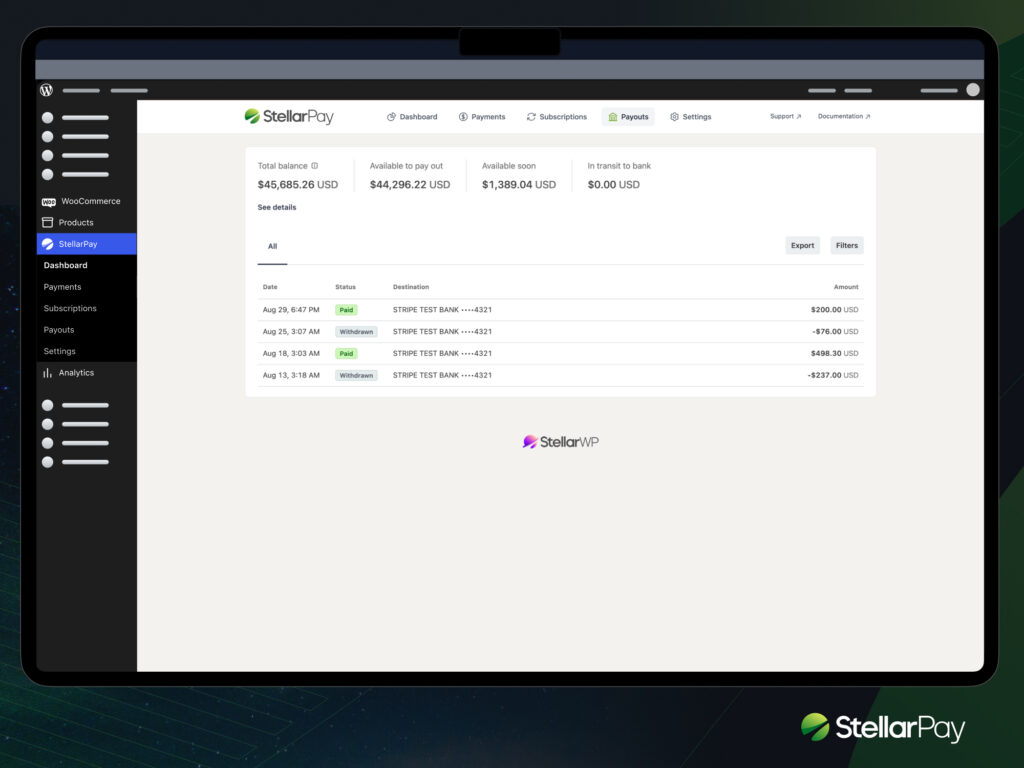Viewport: 1024px width, 768px height.
Task: Click the dollar icon next to Payments
Action: (461, 116)
